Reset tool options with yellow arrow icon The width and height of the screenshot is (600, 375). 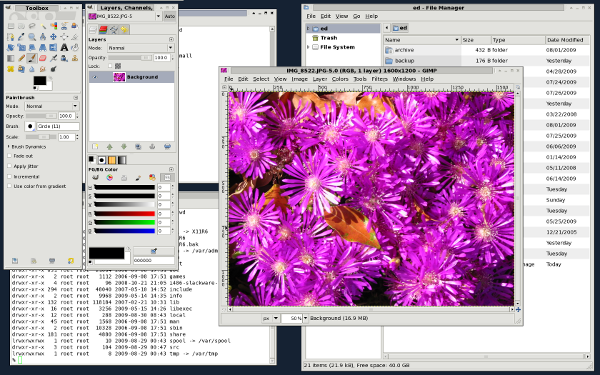[x=70, y=261]
